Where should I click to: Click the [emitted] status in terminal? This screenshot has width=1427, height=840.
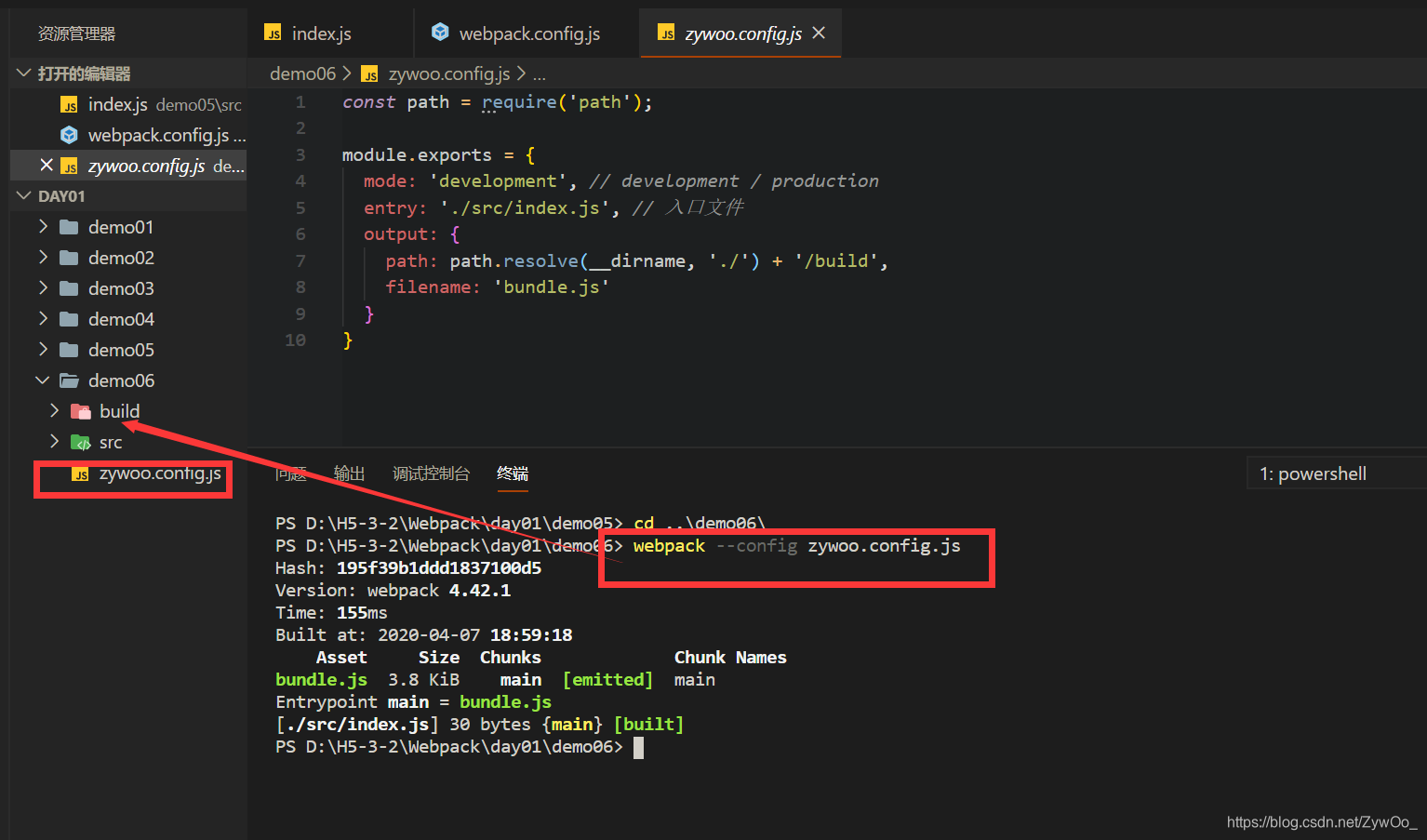[x=607, y=679]
